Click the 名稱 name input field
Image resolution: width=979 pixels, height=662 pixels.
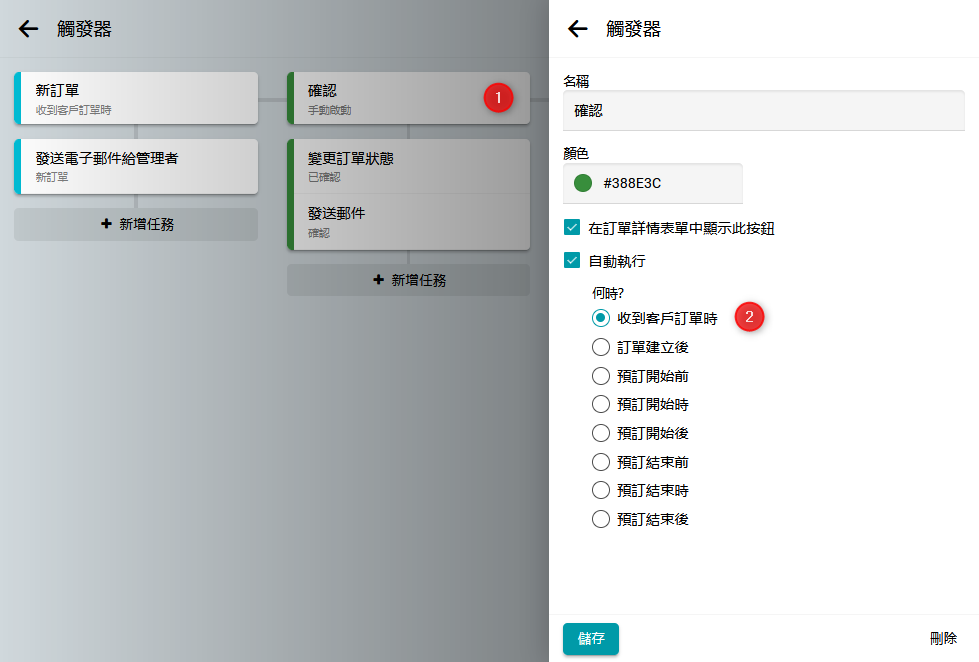point(764,111)
